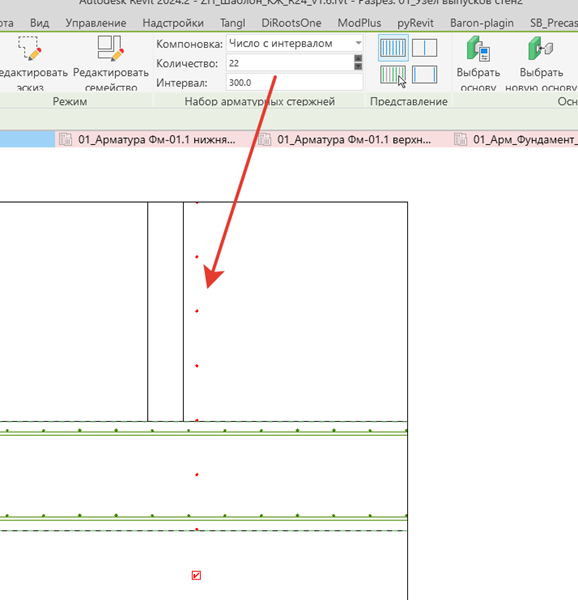The image size is (578, 600).
Task: Open the Вид ribbon tab
Action: [x=39, y=23]
